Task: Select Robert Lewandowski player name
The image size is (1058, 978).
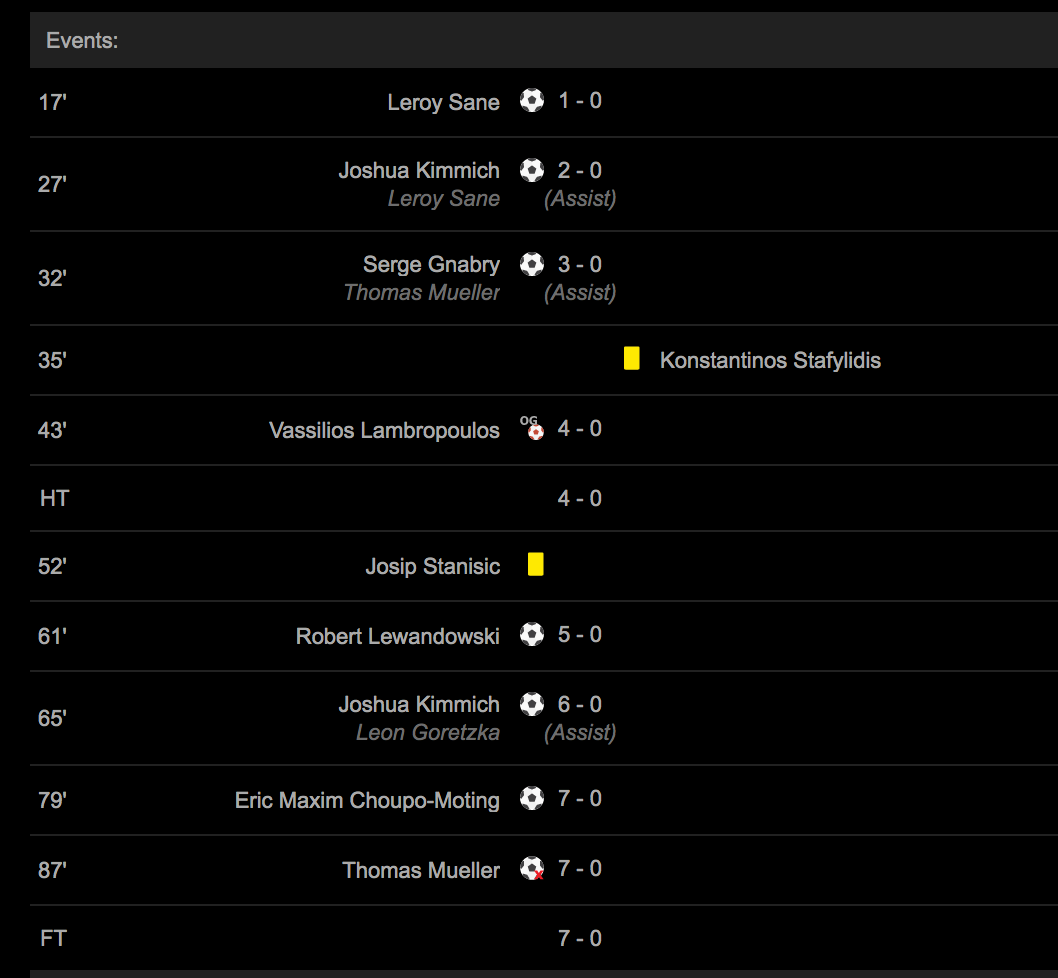Action: click(x=397, y=636)
